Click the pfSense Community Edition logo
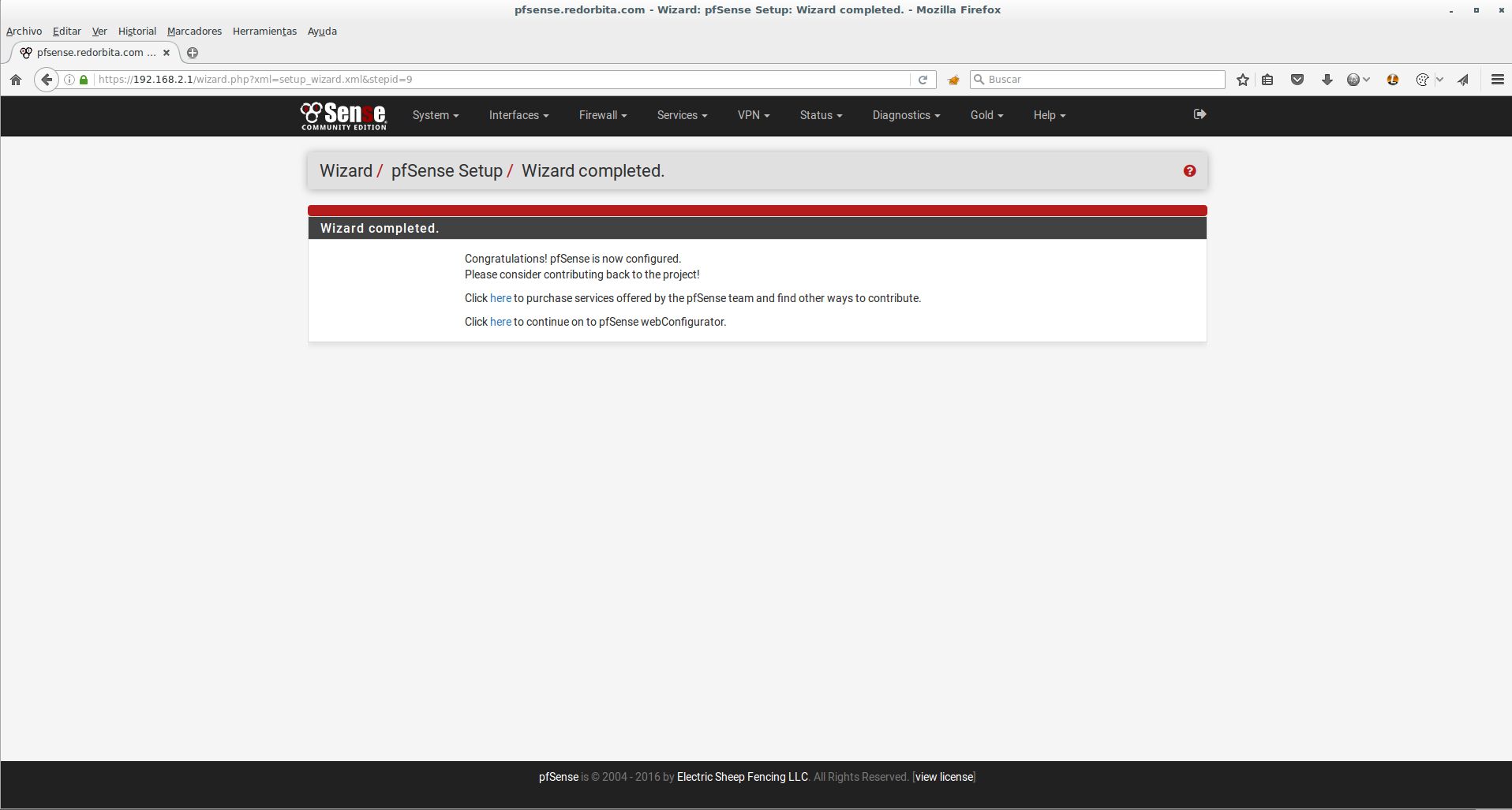Viewport: 1512px width, 810px height. click(343, 116)
